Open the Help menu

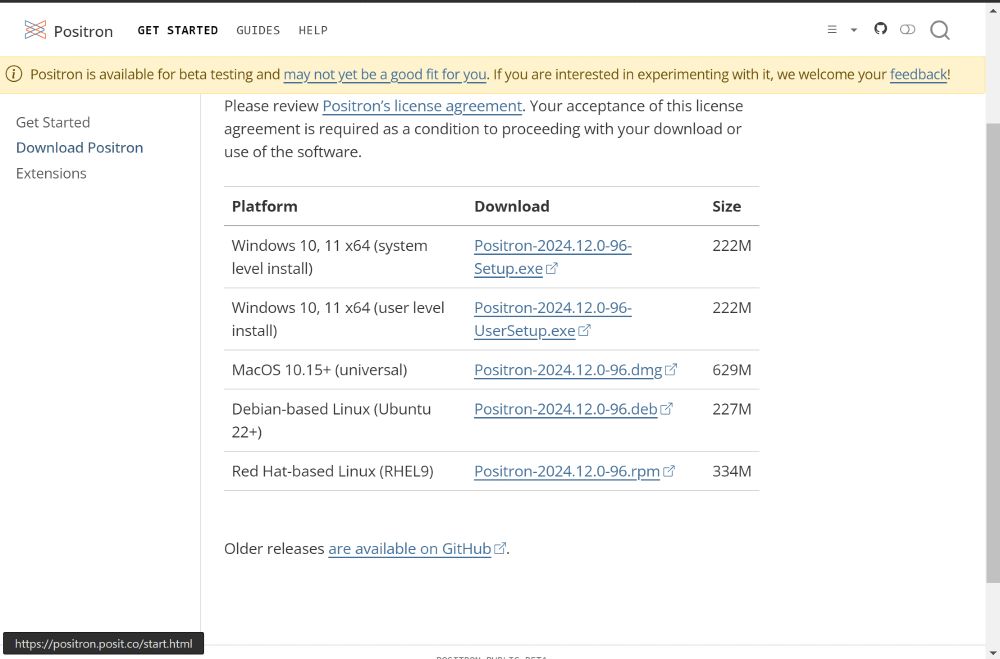(x=313, y=30)
